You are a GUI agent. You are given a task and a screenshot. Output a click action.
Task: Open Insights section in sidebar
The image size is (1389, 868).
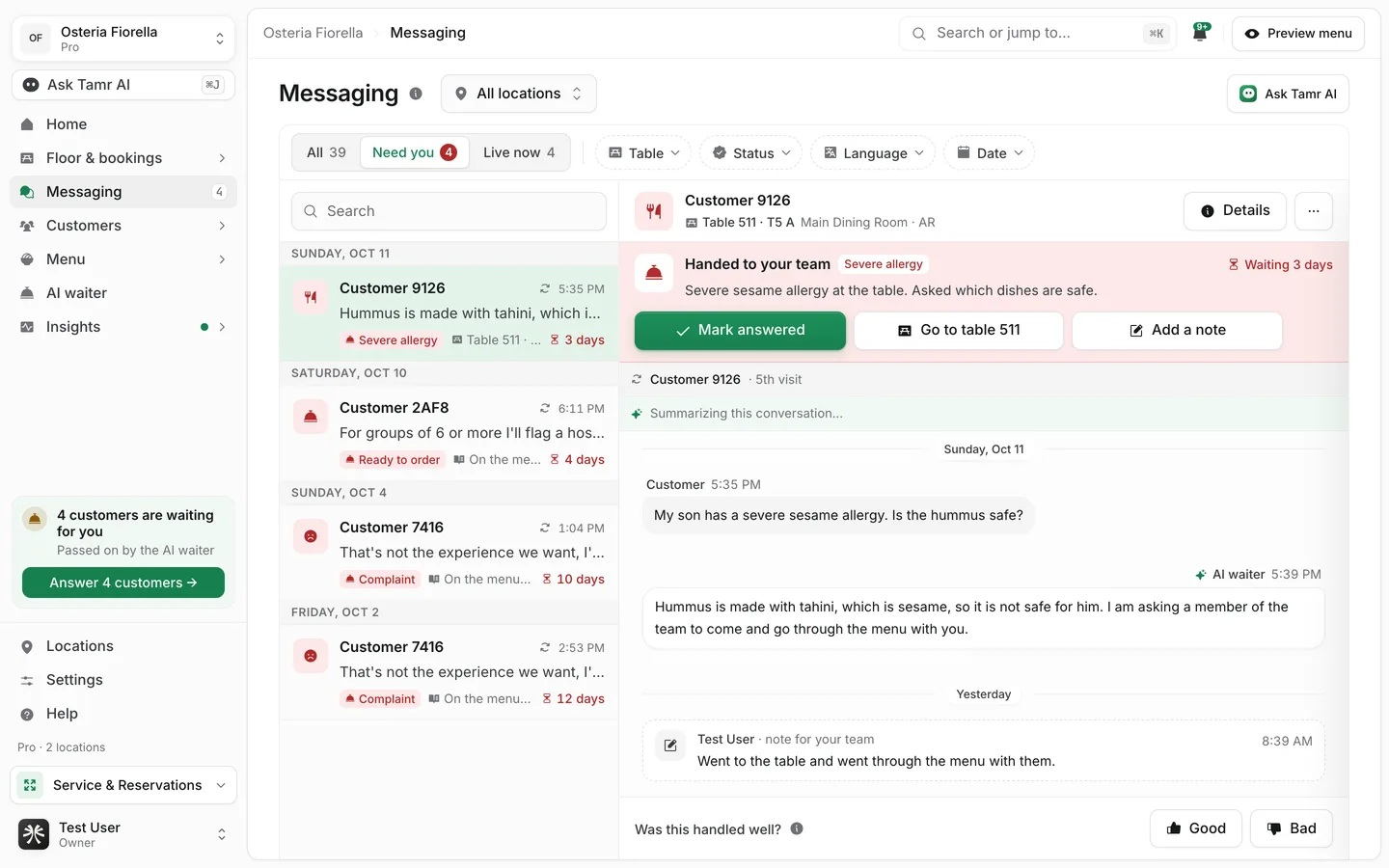coord(123,327)
